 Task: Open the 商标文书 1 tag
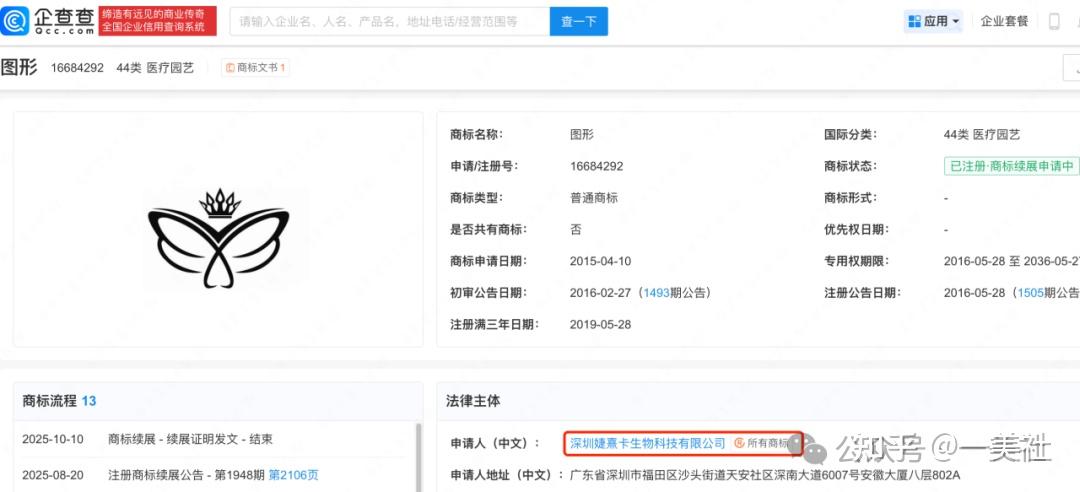256,68
